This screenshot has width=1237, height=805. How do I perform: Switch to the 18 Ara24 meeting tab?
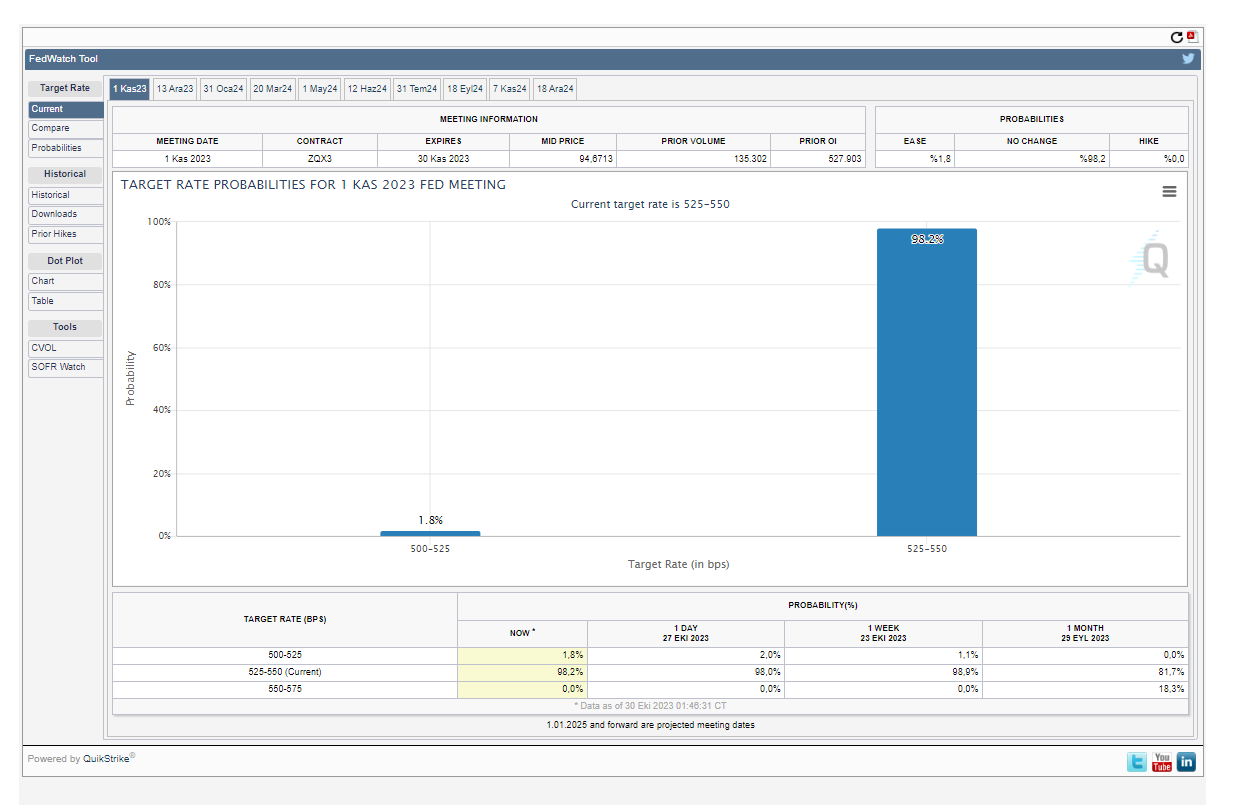click(555, 89)
